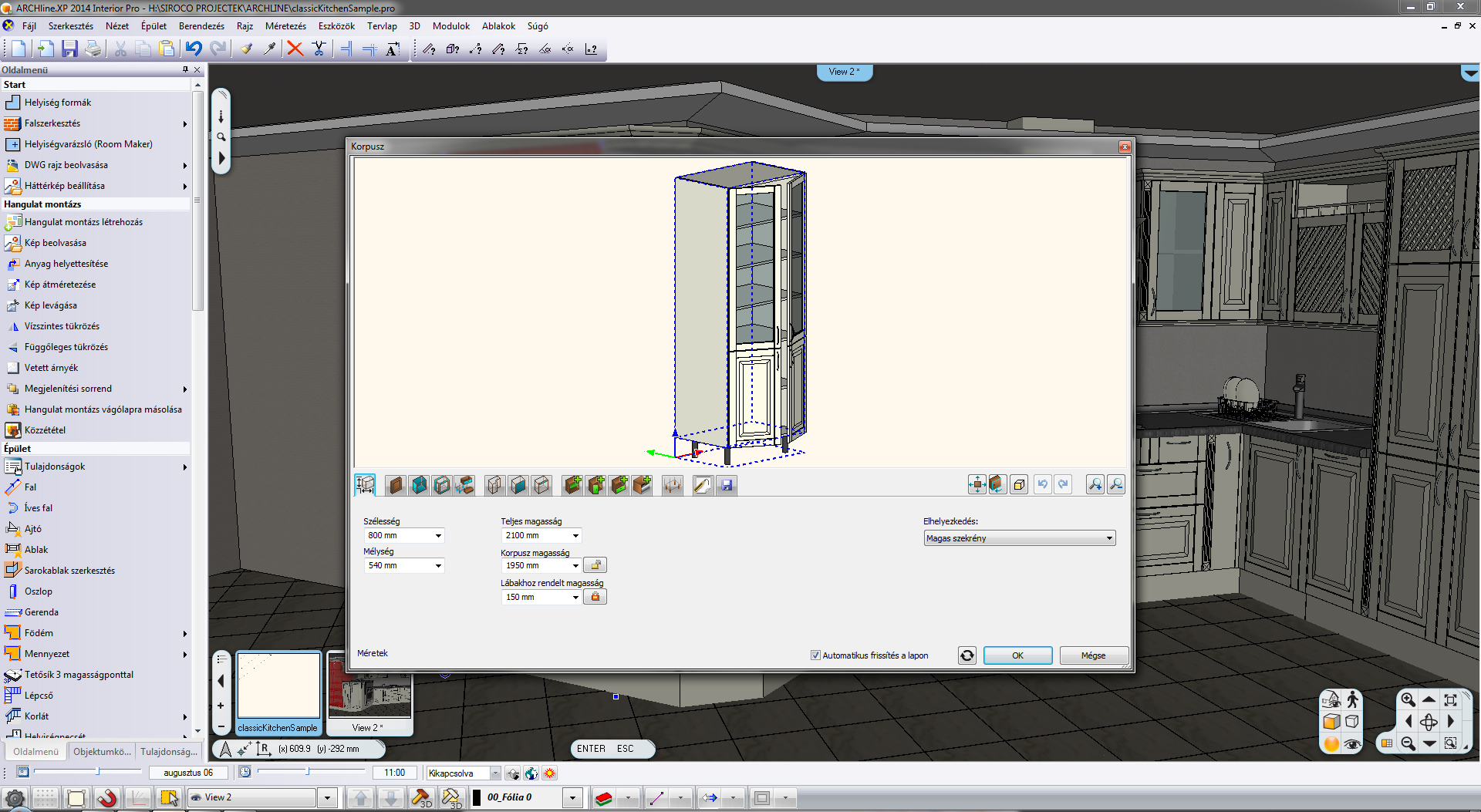Click the zoom in magnifier in Korpusz preview
Viewport: 1481px width, 812px height.
tap(1095, 484)
